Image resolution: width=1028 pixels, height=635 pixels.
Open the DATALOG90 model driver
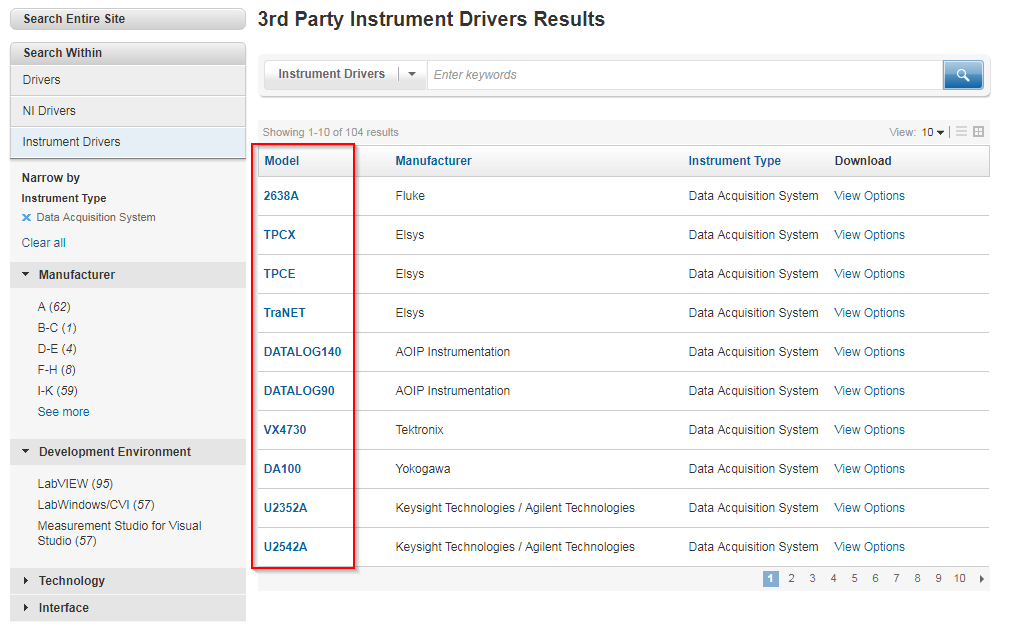pos(299,391)
